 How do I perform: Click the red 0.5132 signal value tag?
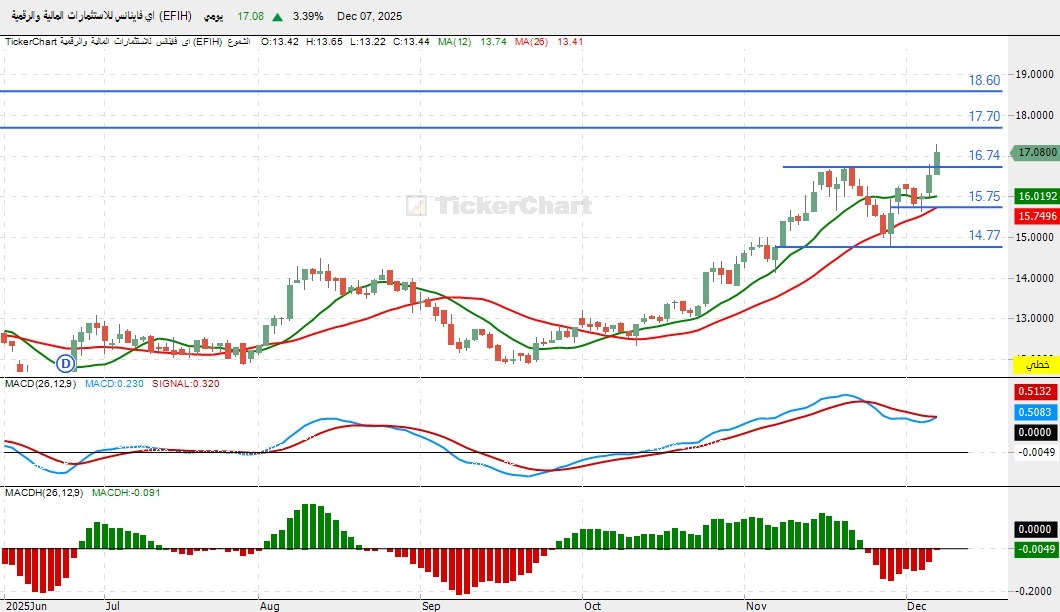(x=1034, y=392)
